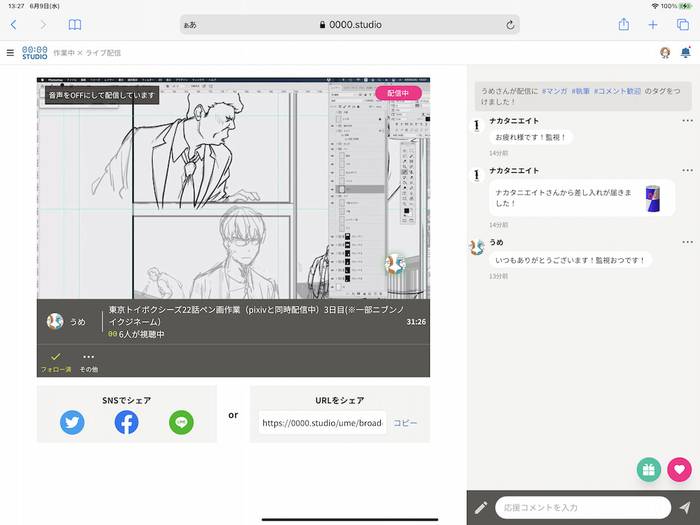Open the その他 more options menu

point(88,362)
